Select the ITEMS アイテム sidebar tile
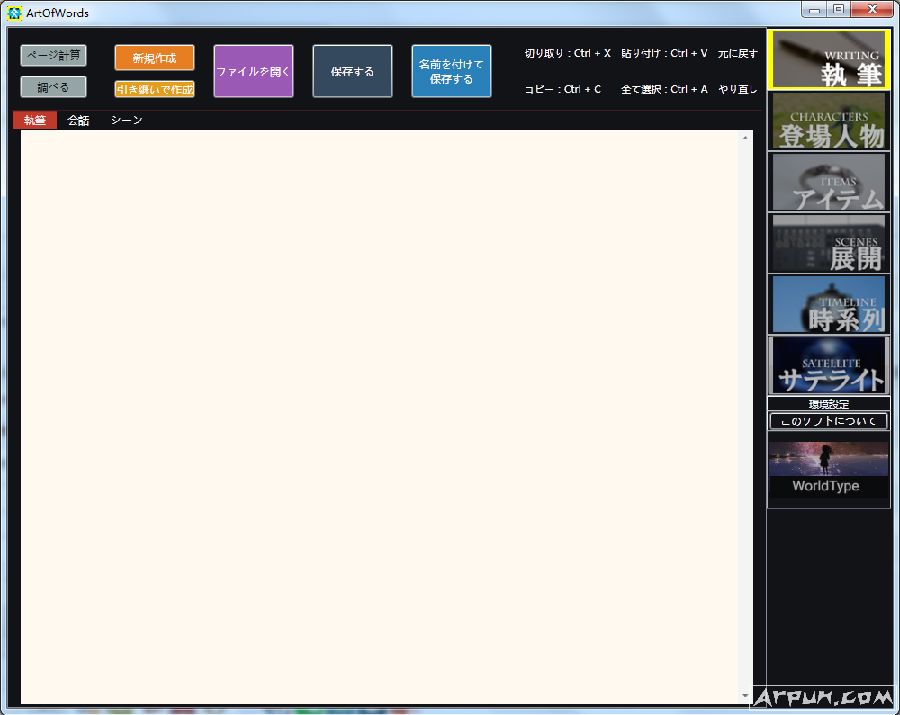Viewport: 900px width, 715px height. pos(828,182)
